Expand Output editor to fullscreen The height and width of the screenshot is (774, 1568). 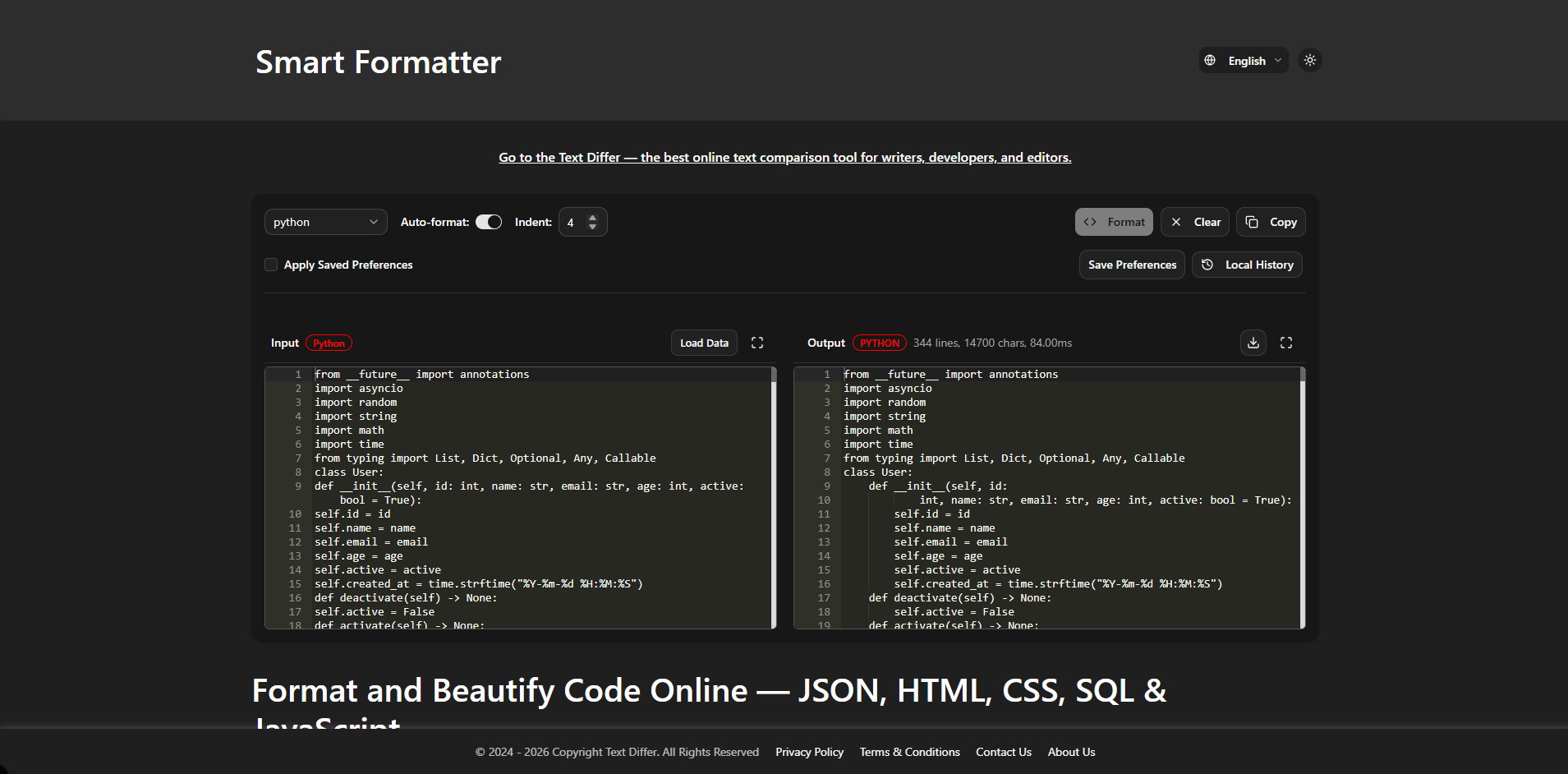pyautogui.click(x=1286, y=343)
